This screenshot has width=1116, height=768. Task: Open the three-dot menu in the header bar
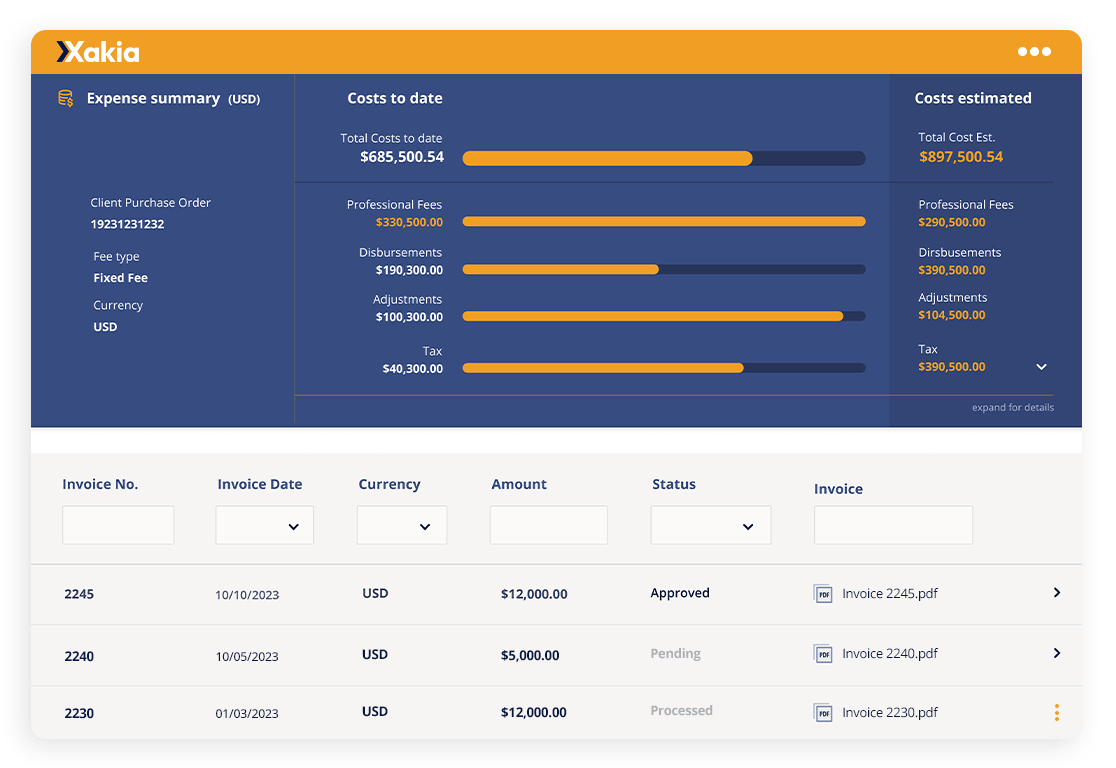pos(1034,51)
